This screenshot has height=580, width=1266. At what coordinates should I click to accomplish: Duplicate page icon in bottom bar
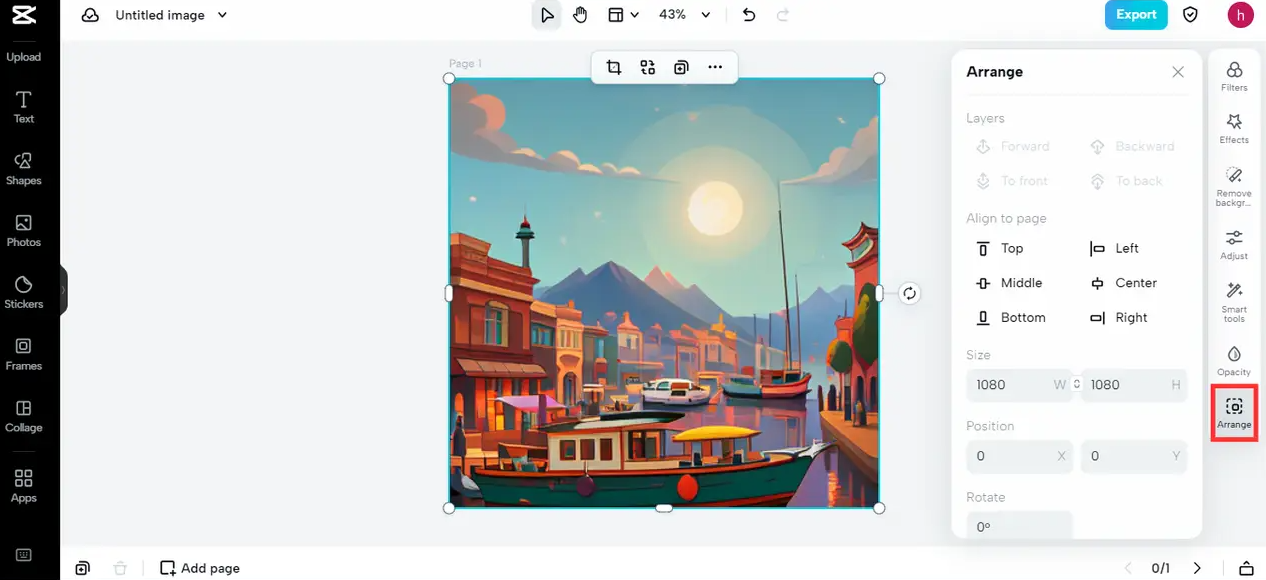pos(82,568)
